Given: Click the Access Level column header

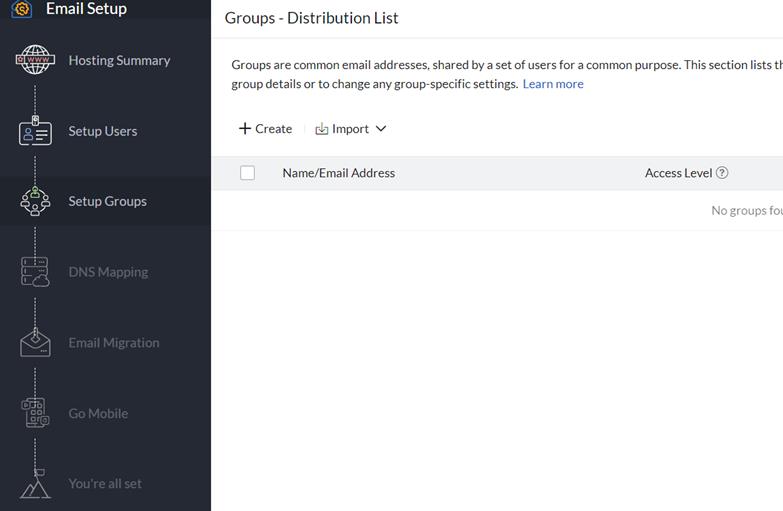Looking at the screenshot, I should coord(678,173).
